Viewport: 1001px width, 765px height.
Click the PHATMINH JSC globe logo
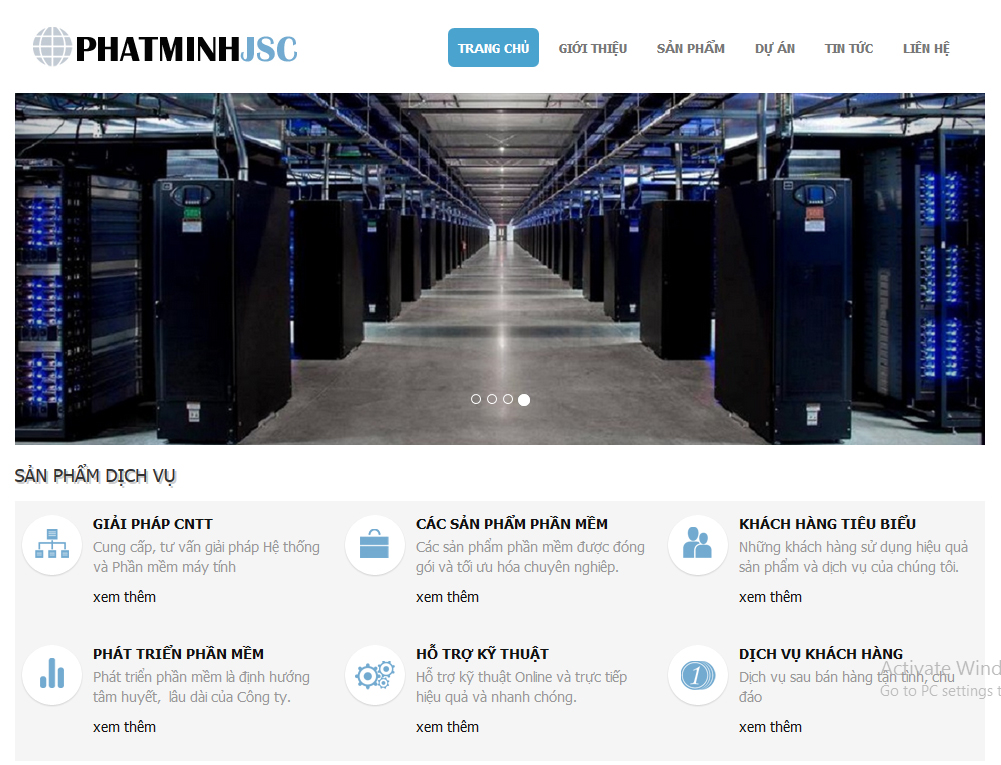[x=53, y=47]
